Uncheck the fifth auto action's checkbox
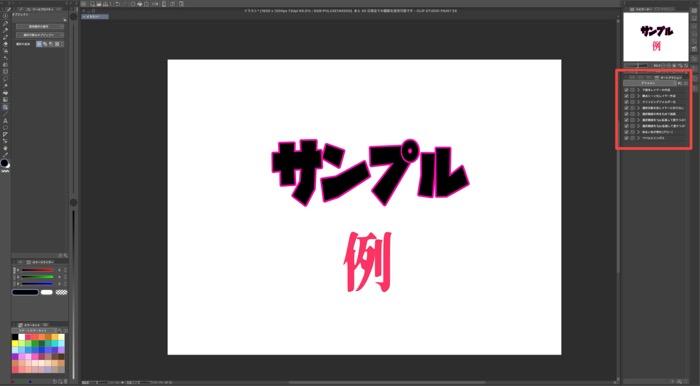The width and height of the screenshot is (700, 386). pos(626,114)
